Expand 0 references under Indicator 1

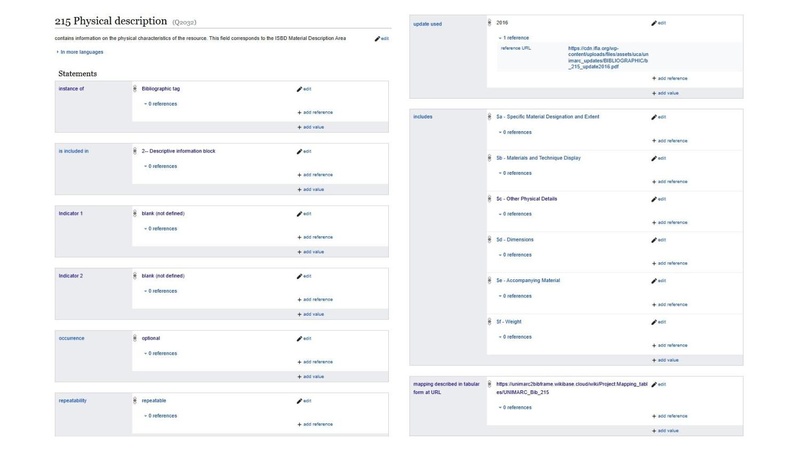[x=161, y=229]
